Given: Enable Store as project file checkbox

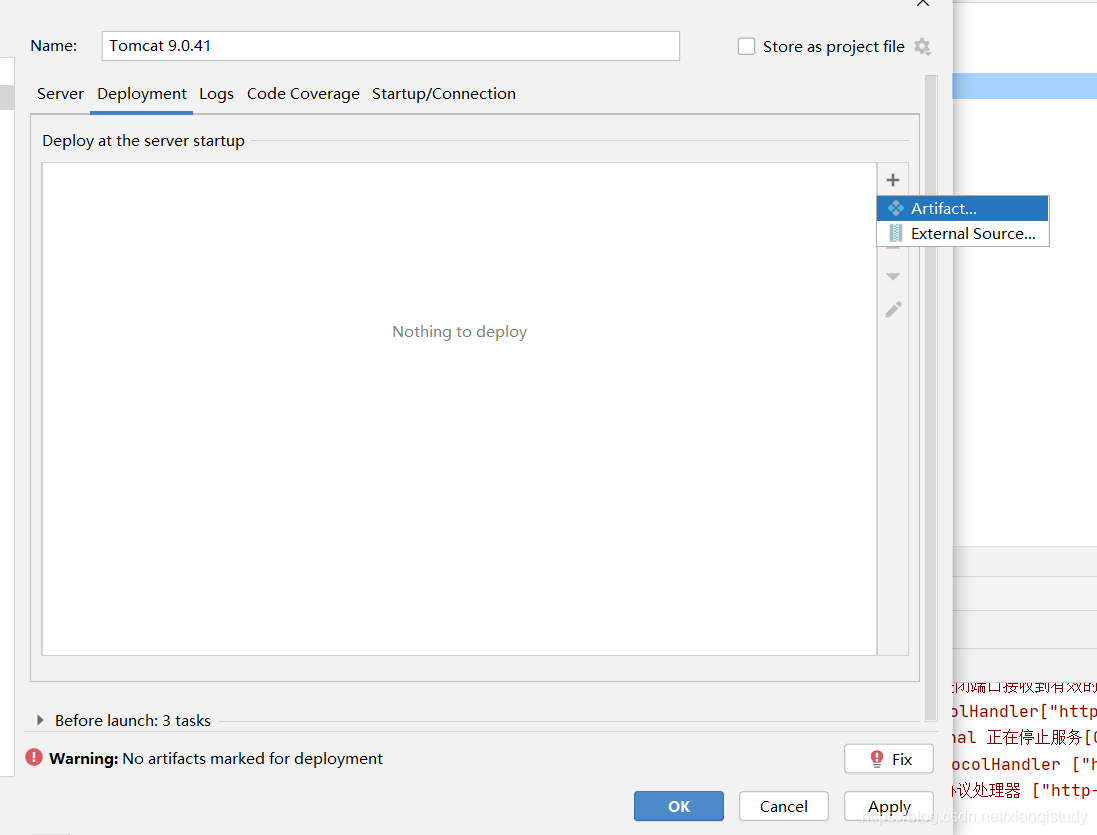Looking at the screenshot, I should [746, 47].
